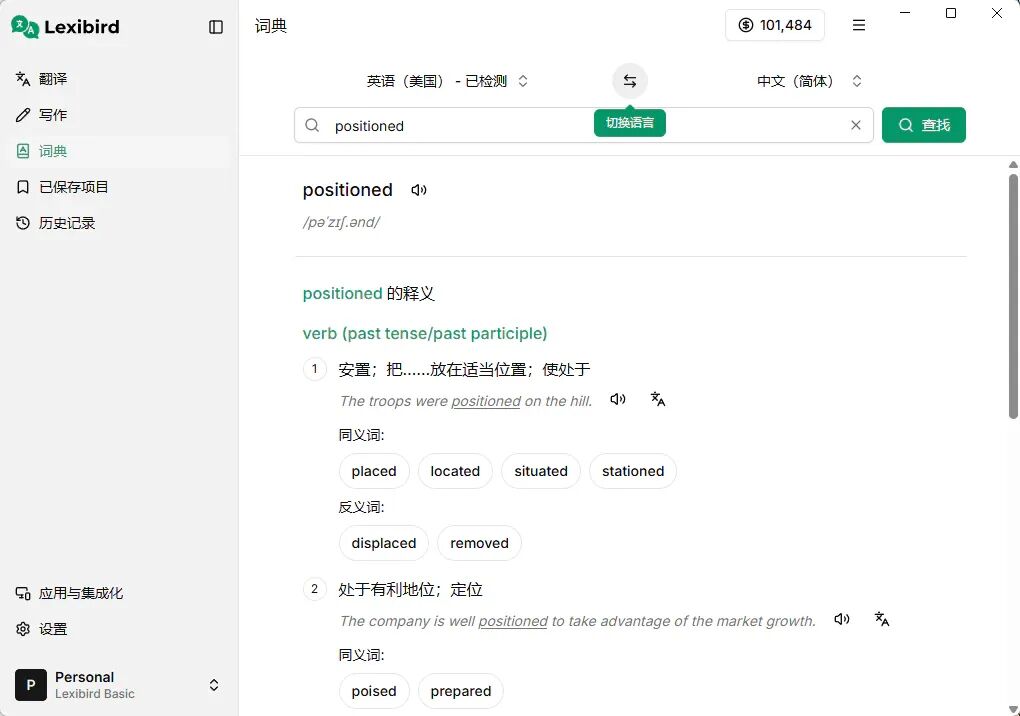The image size is (1020, 716).
Task: Play audio for company example sentence
Action: (842, 619)
